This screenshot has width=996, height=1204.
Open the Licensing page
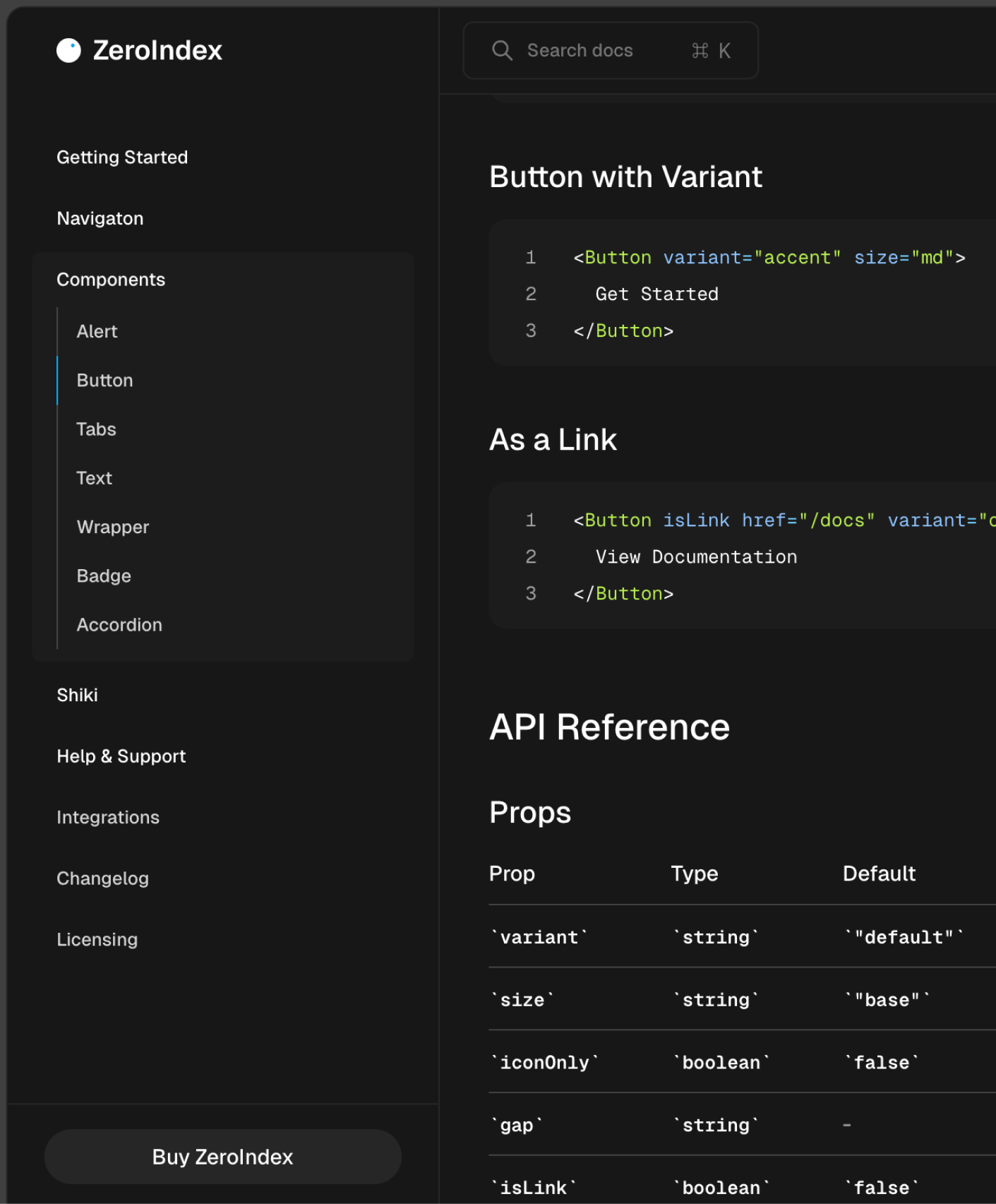point(97,939)
